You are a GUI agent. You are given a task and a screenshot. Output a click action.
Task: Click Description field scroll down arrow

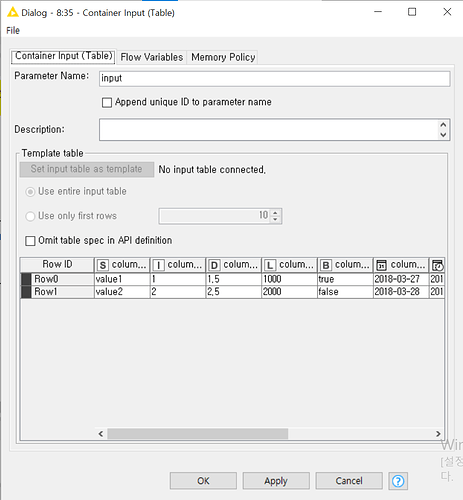(443, 135)
